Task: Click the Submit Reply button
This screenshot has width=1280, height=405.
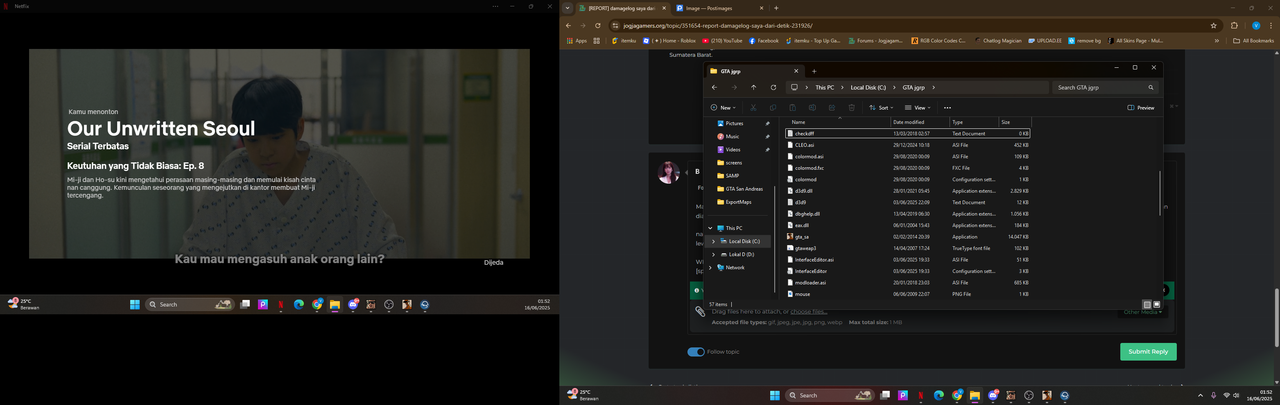Action: tap(1148, 352)
